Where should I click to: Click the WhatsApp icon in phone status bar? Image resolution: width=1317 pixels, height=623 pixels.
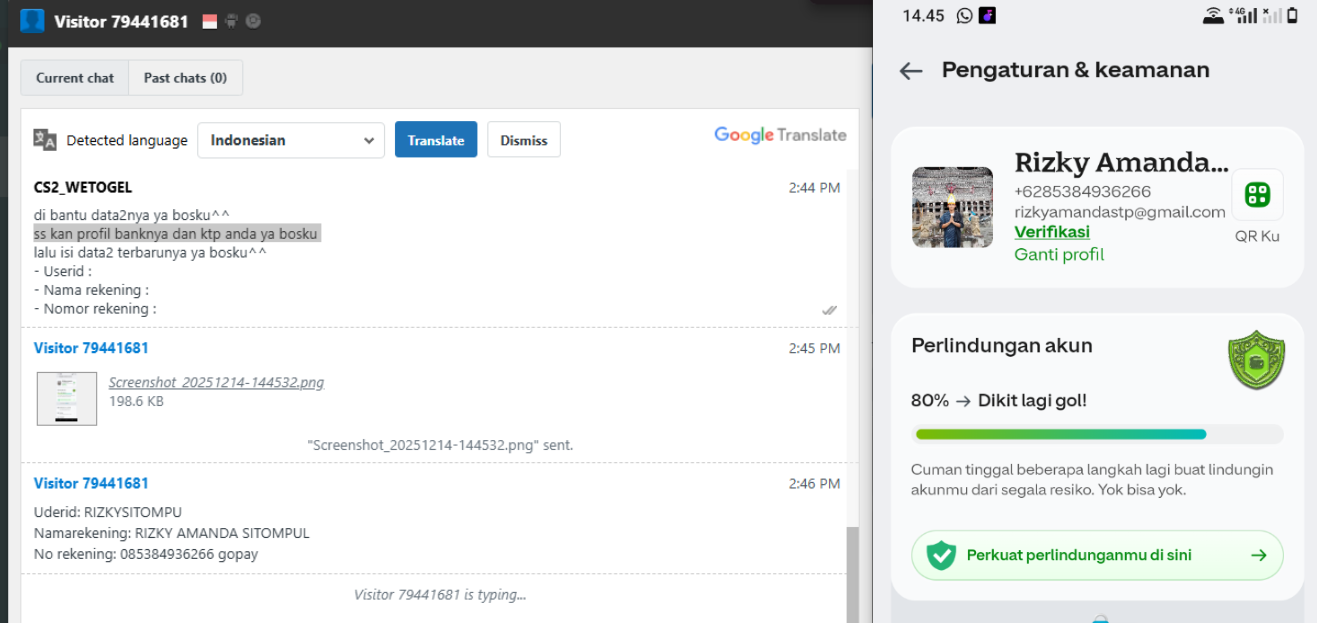pyautogui.click(x=964, y=15)
